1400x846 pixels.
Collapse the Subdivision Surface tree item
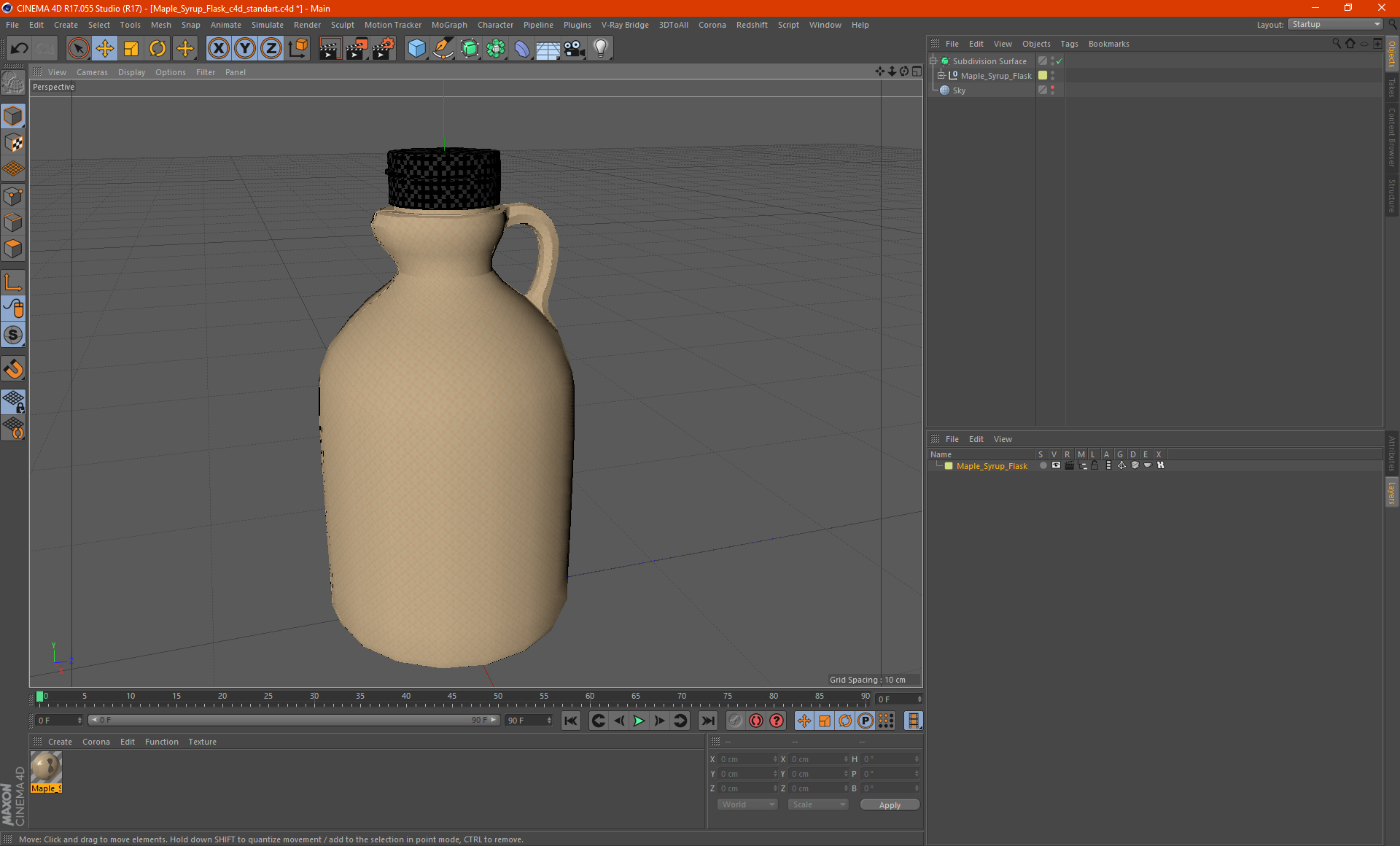tap(933, 61)
